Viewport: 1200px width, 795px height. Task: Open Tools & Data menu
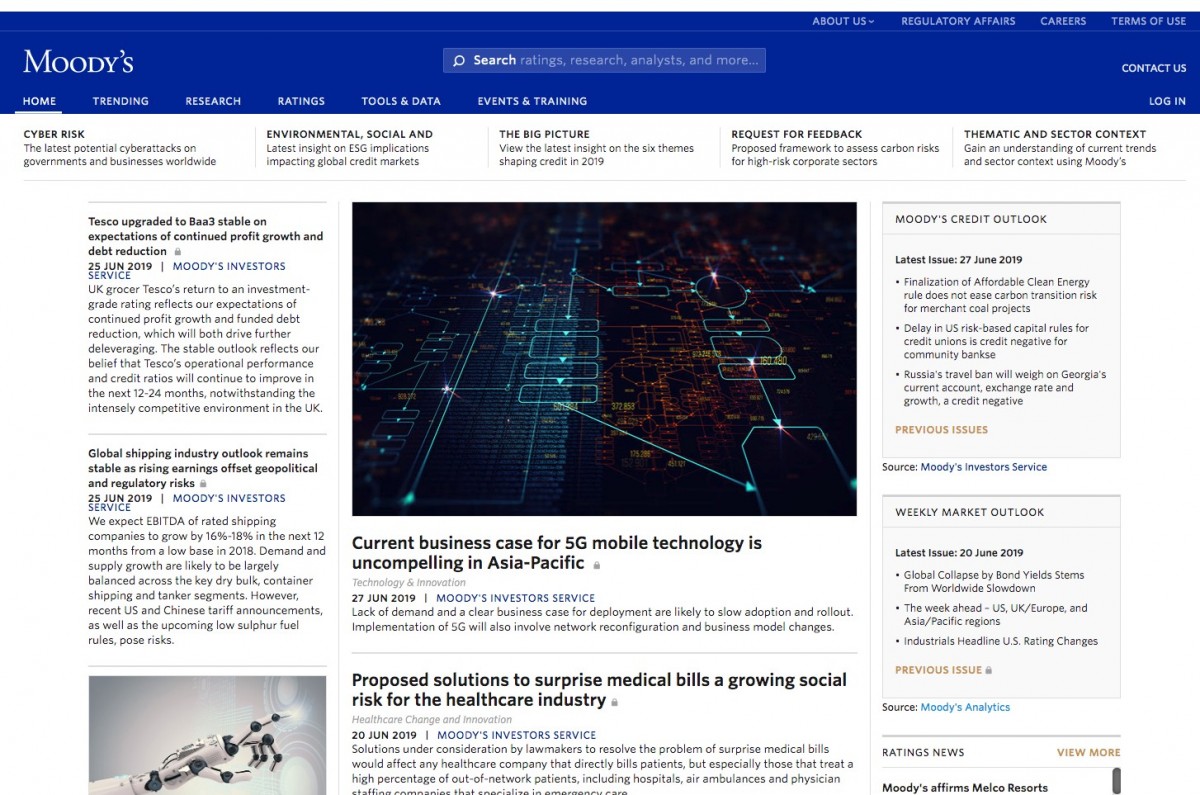click(x=401, y=101)
